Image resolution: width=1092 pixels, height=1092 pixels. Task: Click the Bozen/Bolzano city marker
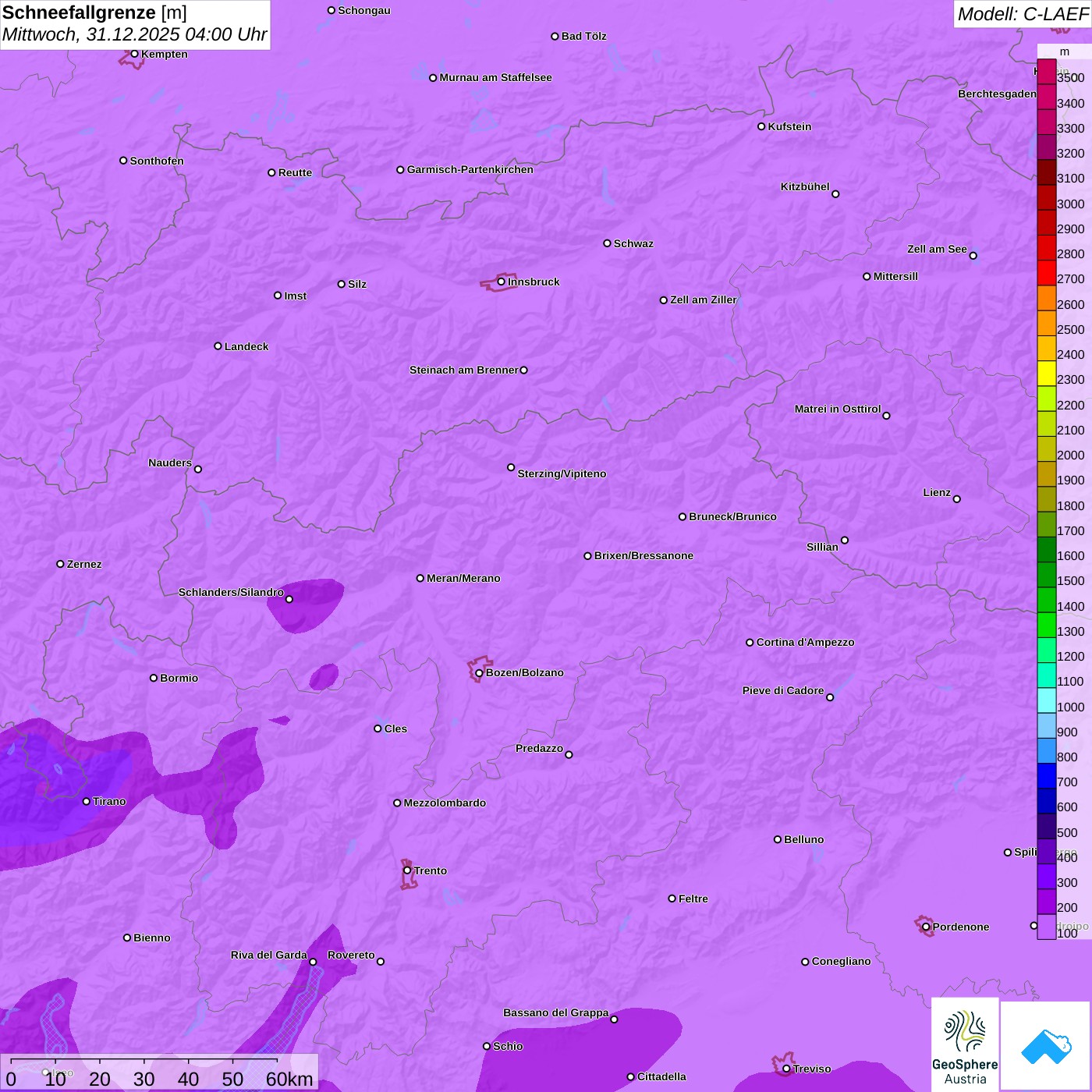click(479, 672)
